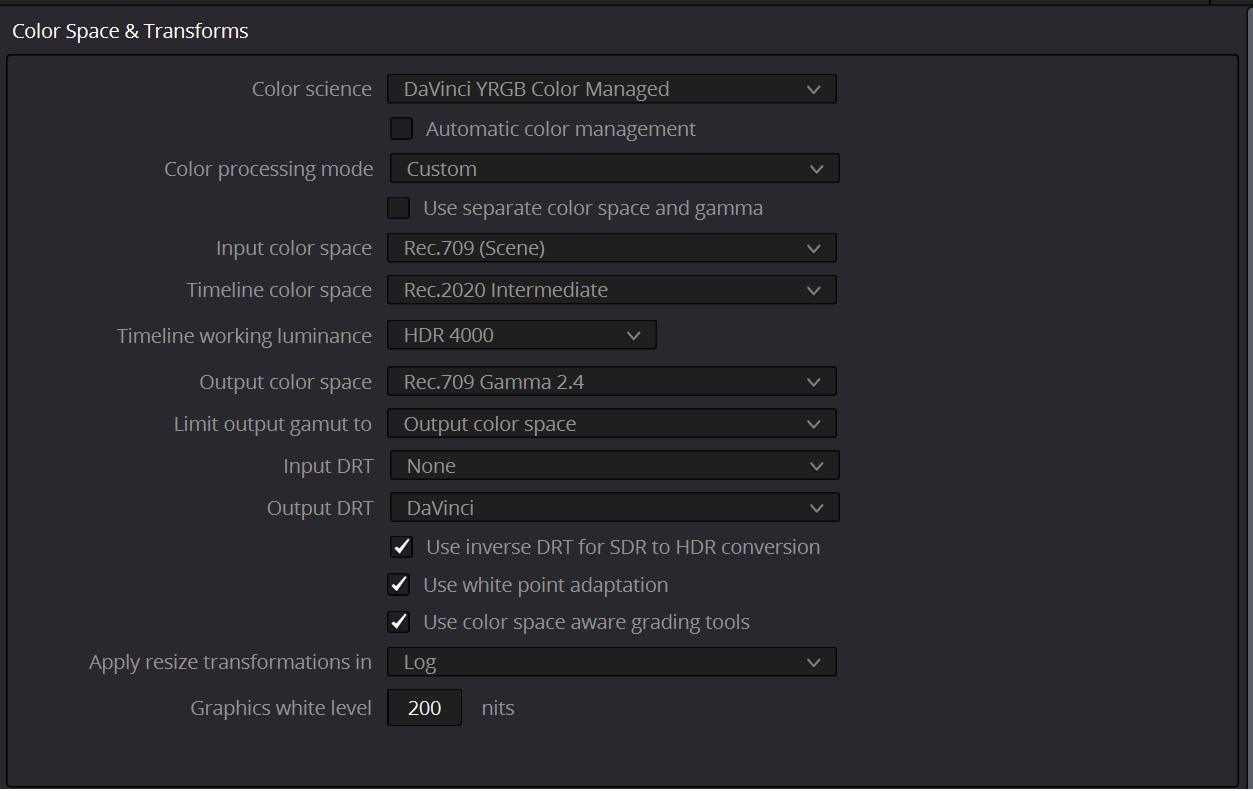Choose a different Output color space
This screenshot has width=1253, height=791.
pyautogui.click(x=612, y=382)
